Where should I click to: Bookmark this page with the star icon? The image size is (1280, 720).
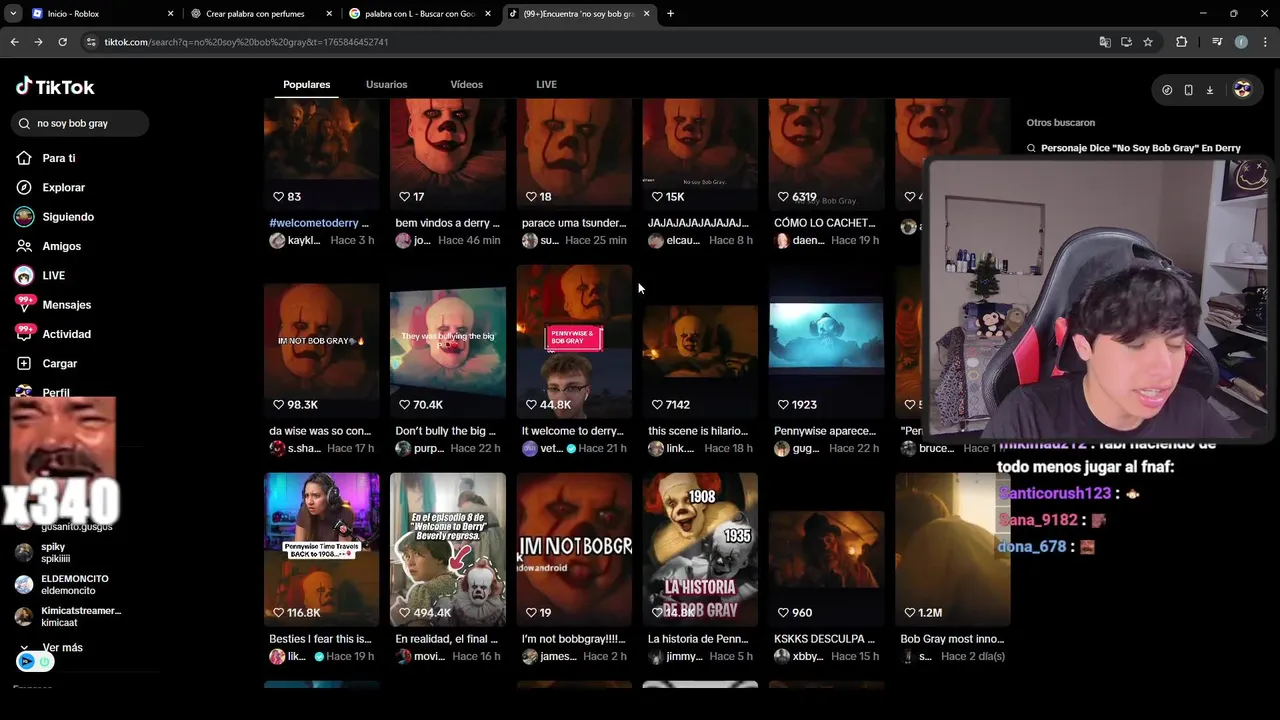pyautogui.click(x=1148, y=42)
